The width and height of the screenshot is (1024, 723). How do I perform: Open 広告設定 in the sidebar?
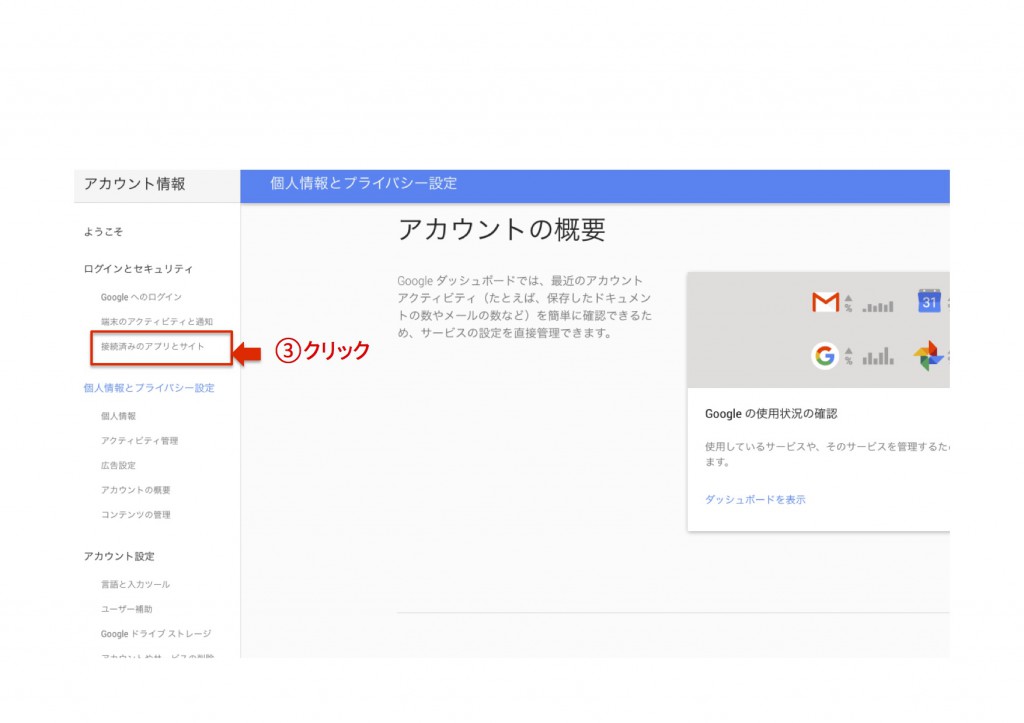click(118, 465)
